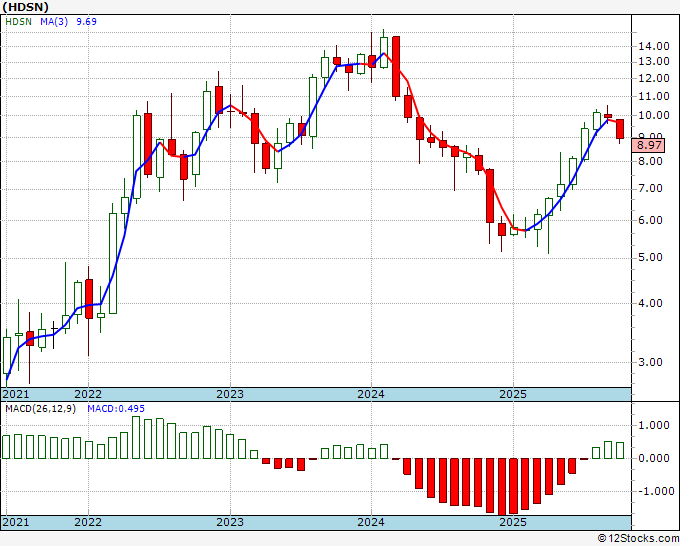This screenshot has height=546, width=680.
Task: Click 2022 on MACD panel time axis
Action: (x=88, y=522)
